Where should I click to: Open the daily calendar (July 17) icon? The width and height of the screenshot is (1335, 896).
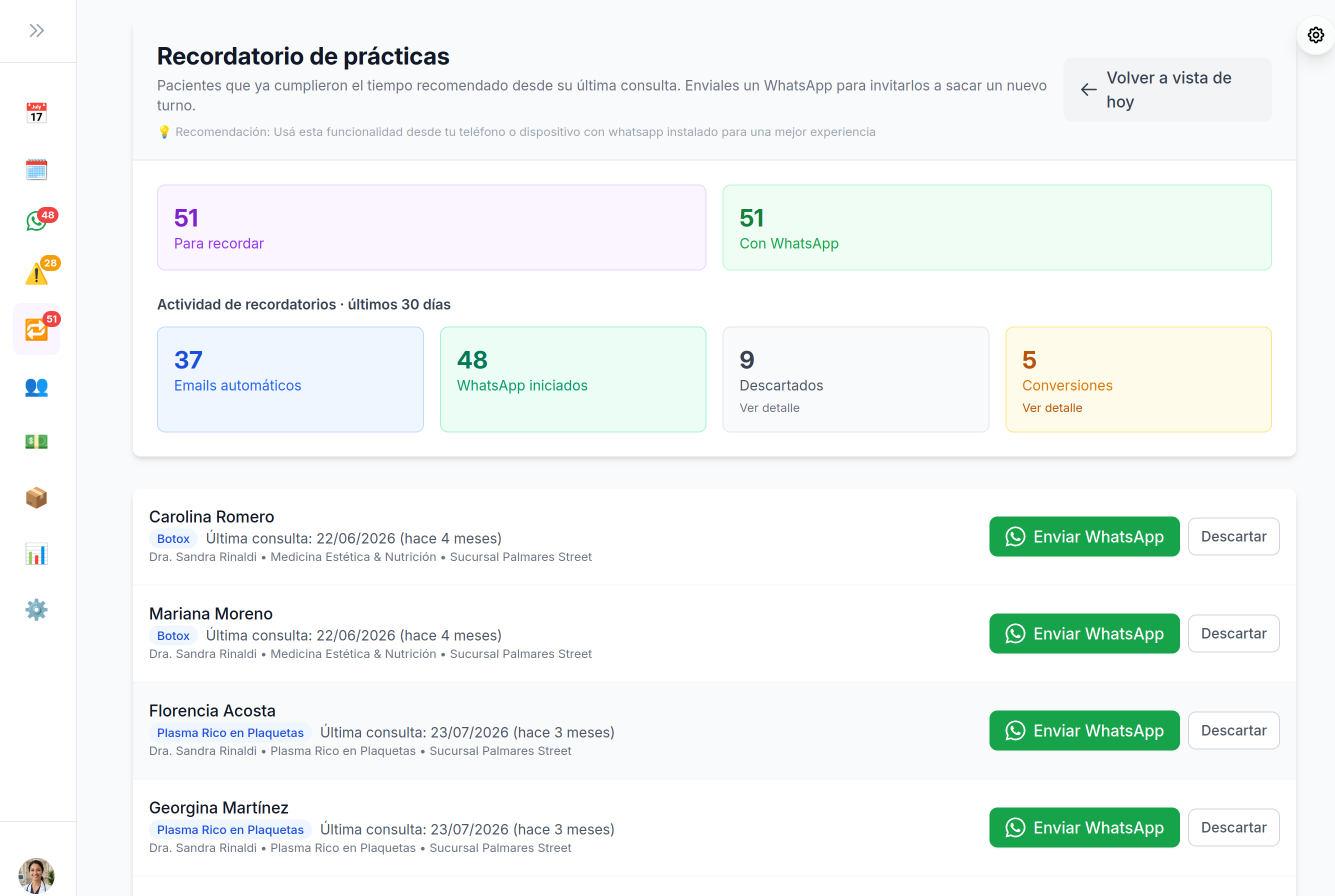point(36,113)
